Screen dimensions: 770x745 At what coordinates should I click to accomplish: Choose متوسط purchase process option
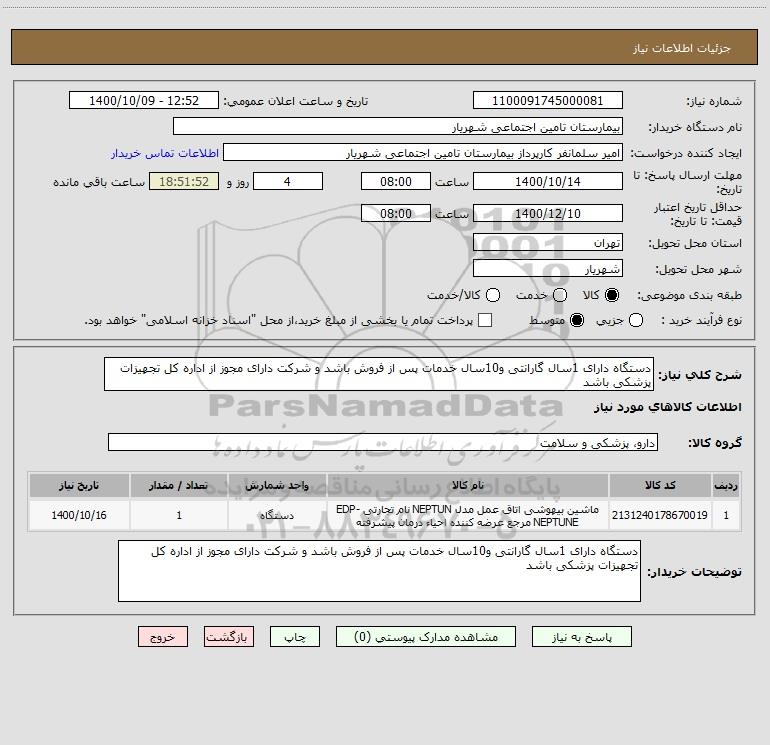pyautogui.click(x=577, y=320)
